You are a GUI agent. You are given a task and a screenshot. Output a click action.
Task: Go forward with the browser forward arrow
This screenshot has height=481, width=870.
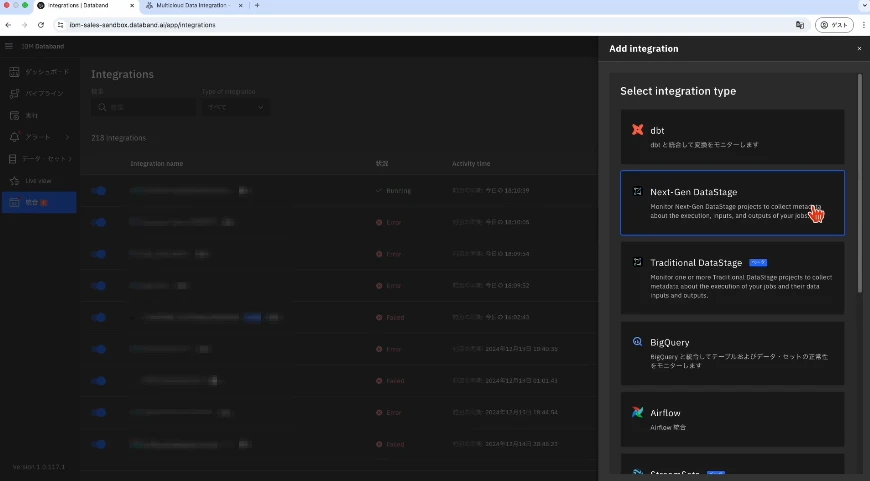pos(24,25)
